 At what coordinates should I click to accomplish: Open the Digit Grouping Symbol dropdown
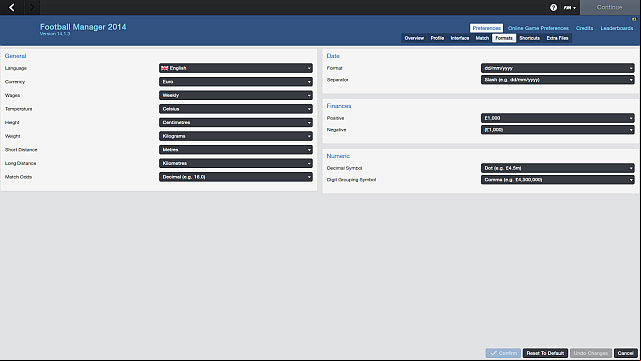click(x=558, y=179)
